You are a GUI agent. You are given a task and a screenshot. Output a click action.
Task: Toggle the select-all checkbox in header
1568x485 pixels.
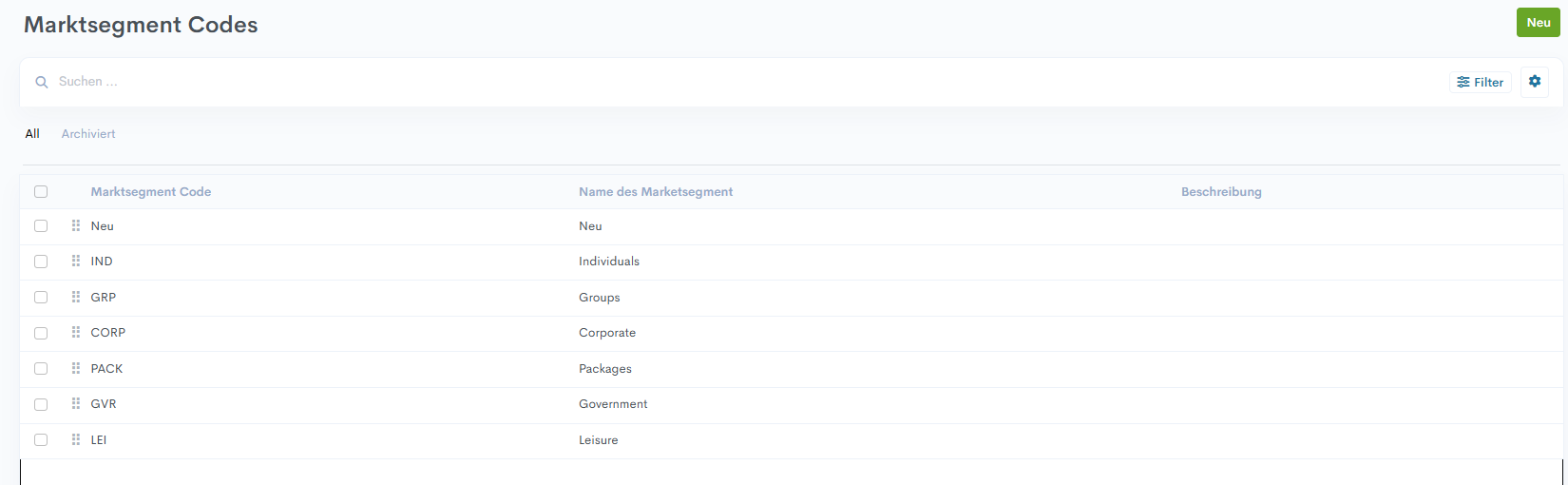[x=41, y=192]
